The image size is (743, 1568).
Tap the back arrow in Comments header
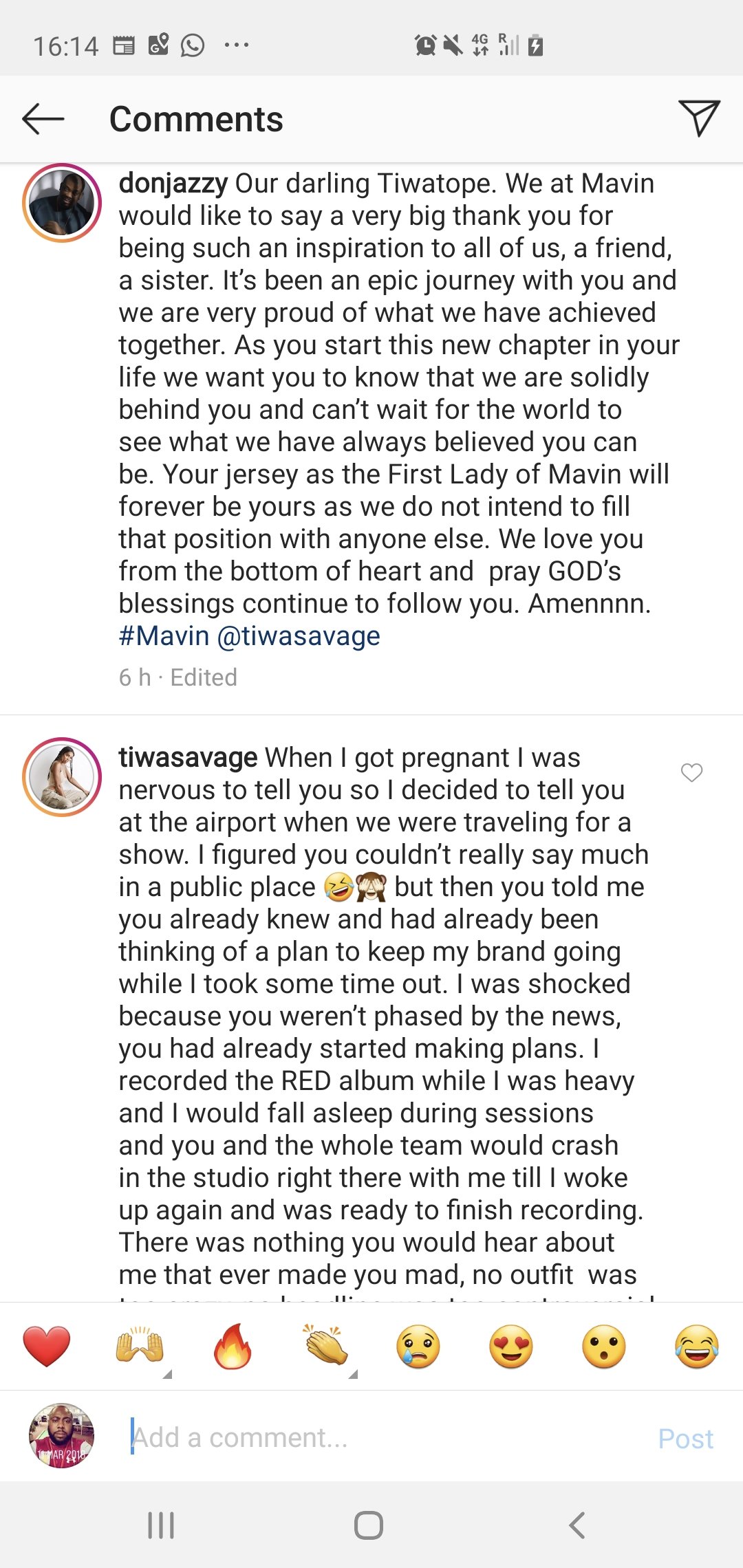[x=43, y=119]
